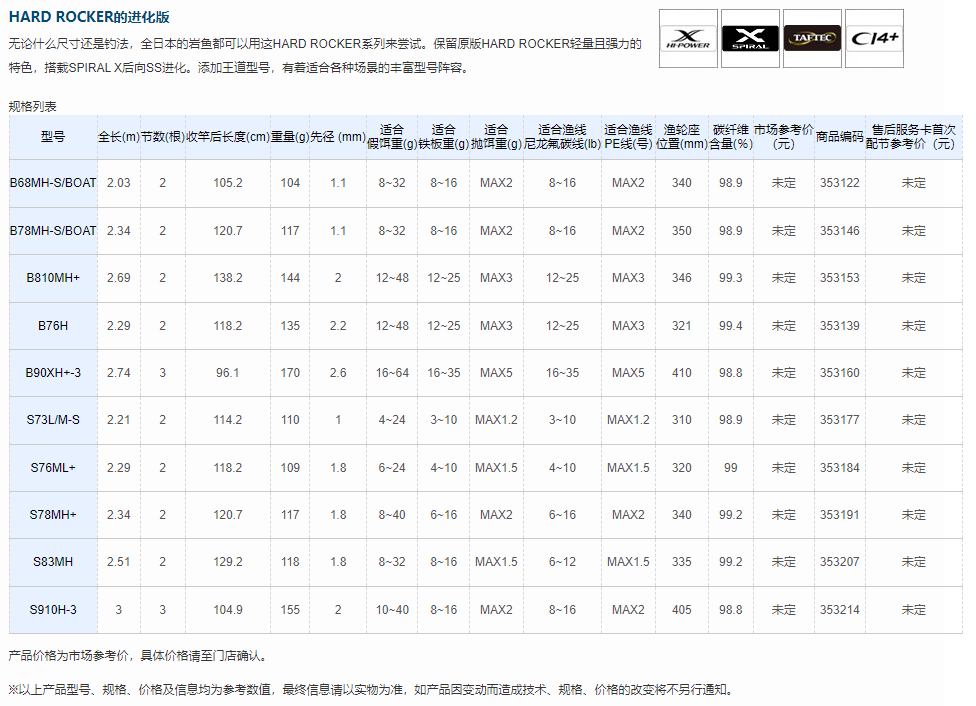Click the 适合抛饵重(g) column header
Viewport: 976px width, 706px height.
point(496,137)
